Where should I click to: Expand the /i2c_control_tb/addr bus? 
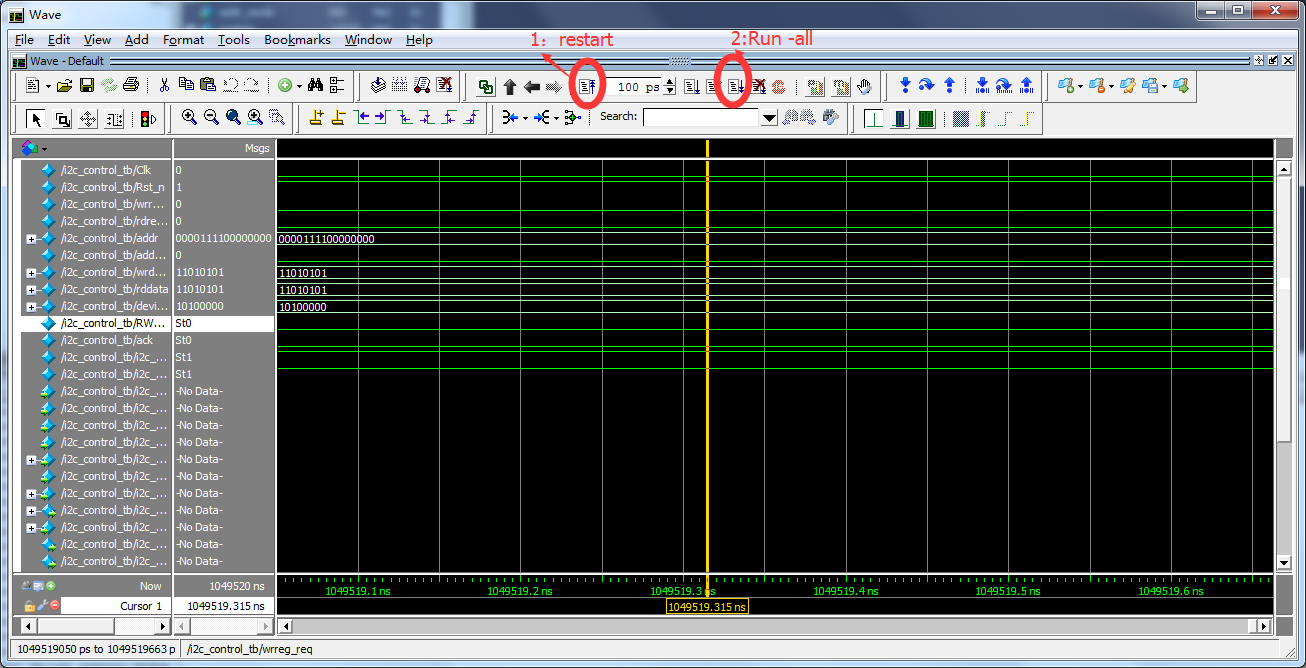(x=31, y=238)
